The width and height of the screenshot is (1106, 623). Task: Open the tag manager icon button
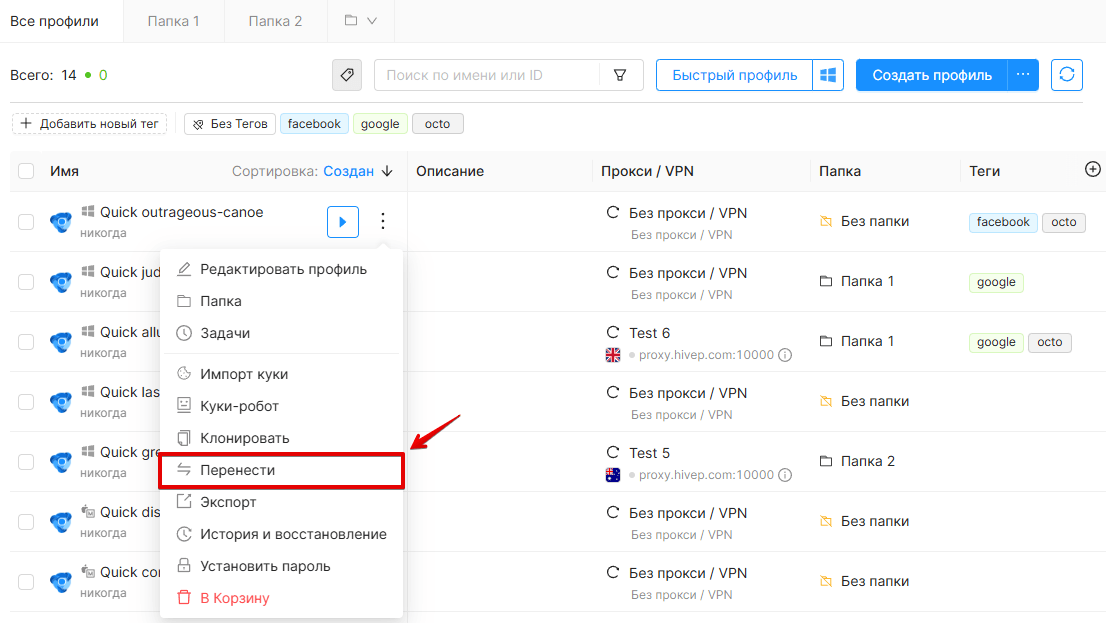tap(347, 75)
